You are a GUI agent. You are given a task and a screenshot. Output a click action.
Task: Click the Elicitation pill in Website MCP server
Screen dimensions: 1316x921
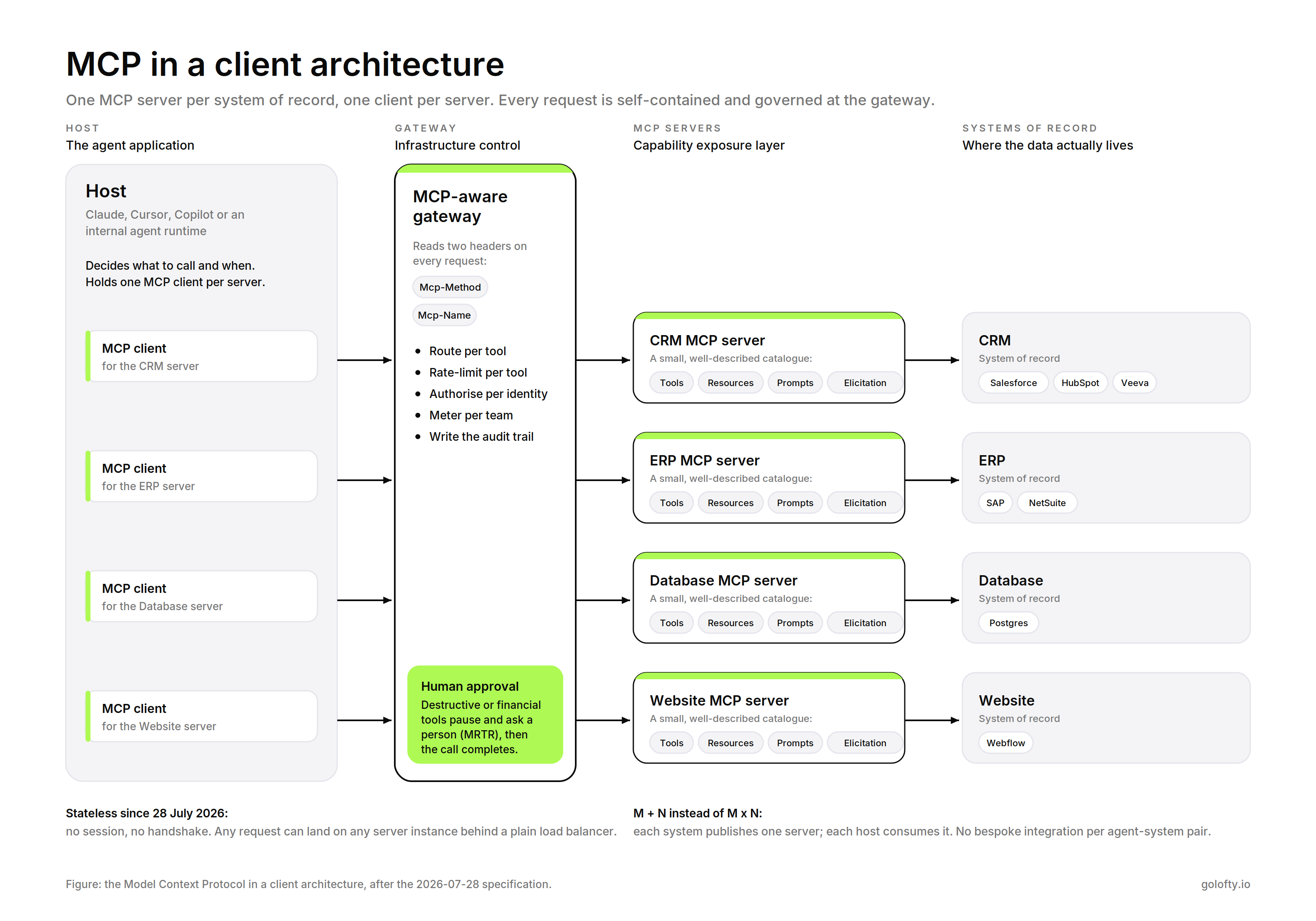coord(865,743)
